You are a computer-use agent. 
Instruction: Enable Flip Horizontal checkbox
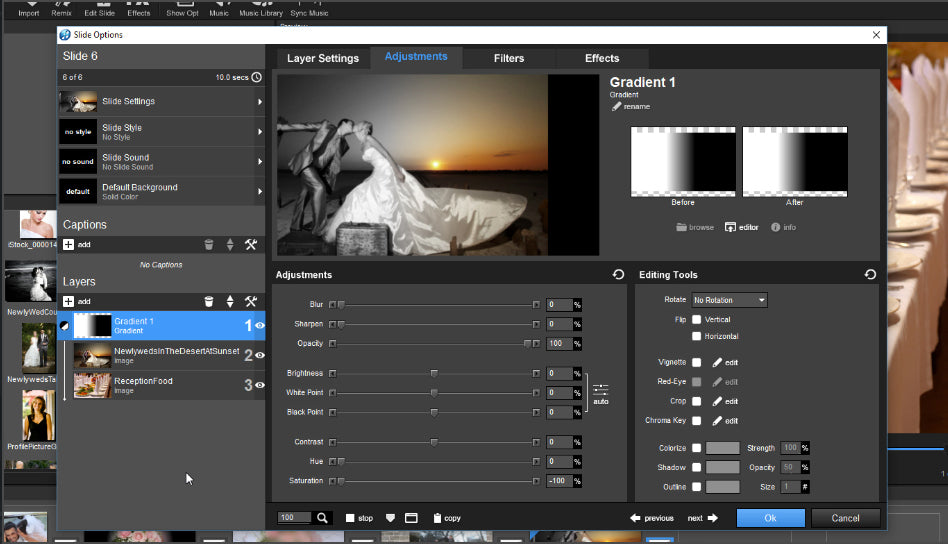click(x=696, y=336)
